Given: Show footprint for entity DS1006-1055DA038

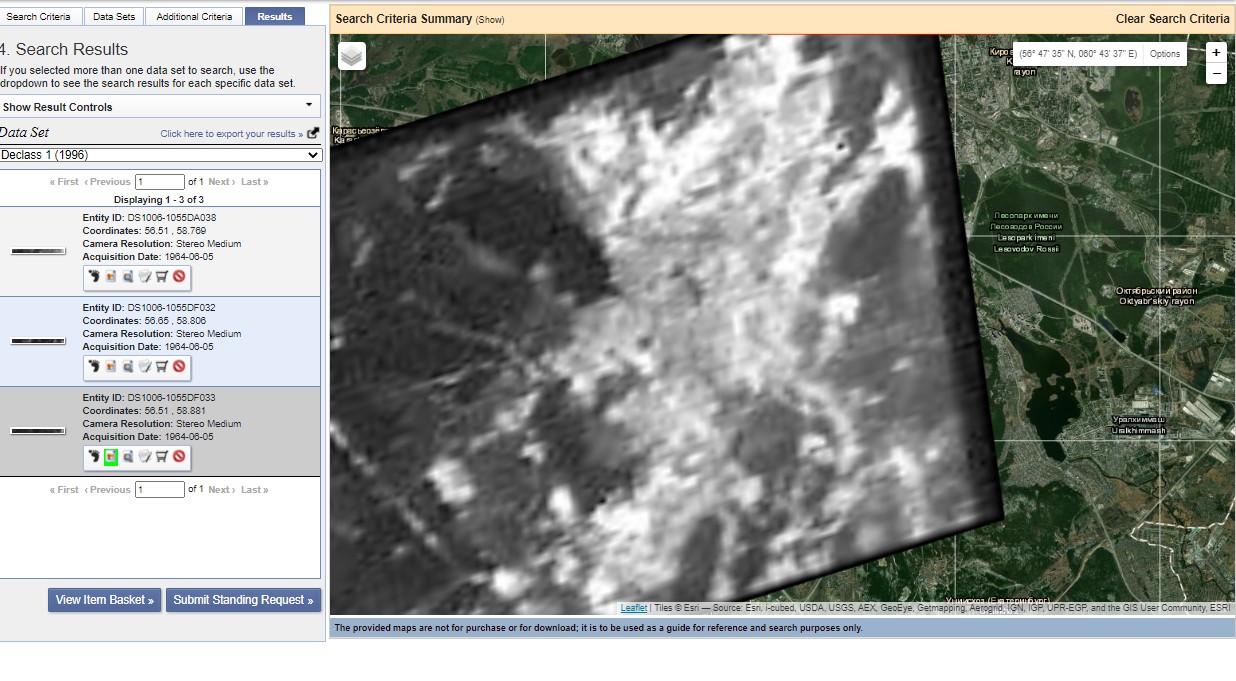Looking at the screenshot, I should click(x=94, y=277).
